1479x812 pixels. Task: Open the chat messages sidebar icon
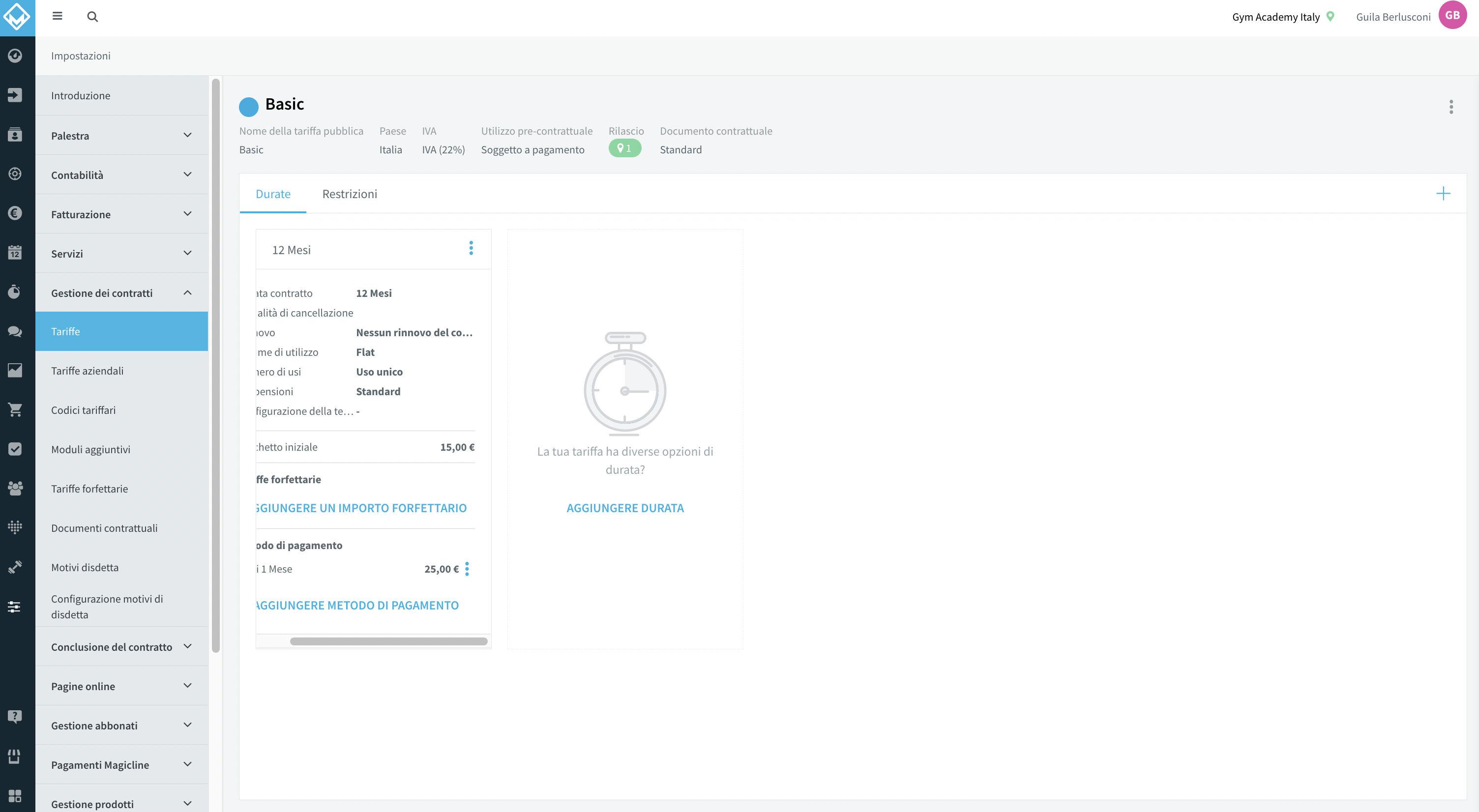click(15, 331)
